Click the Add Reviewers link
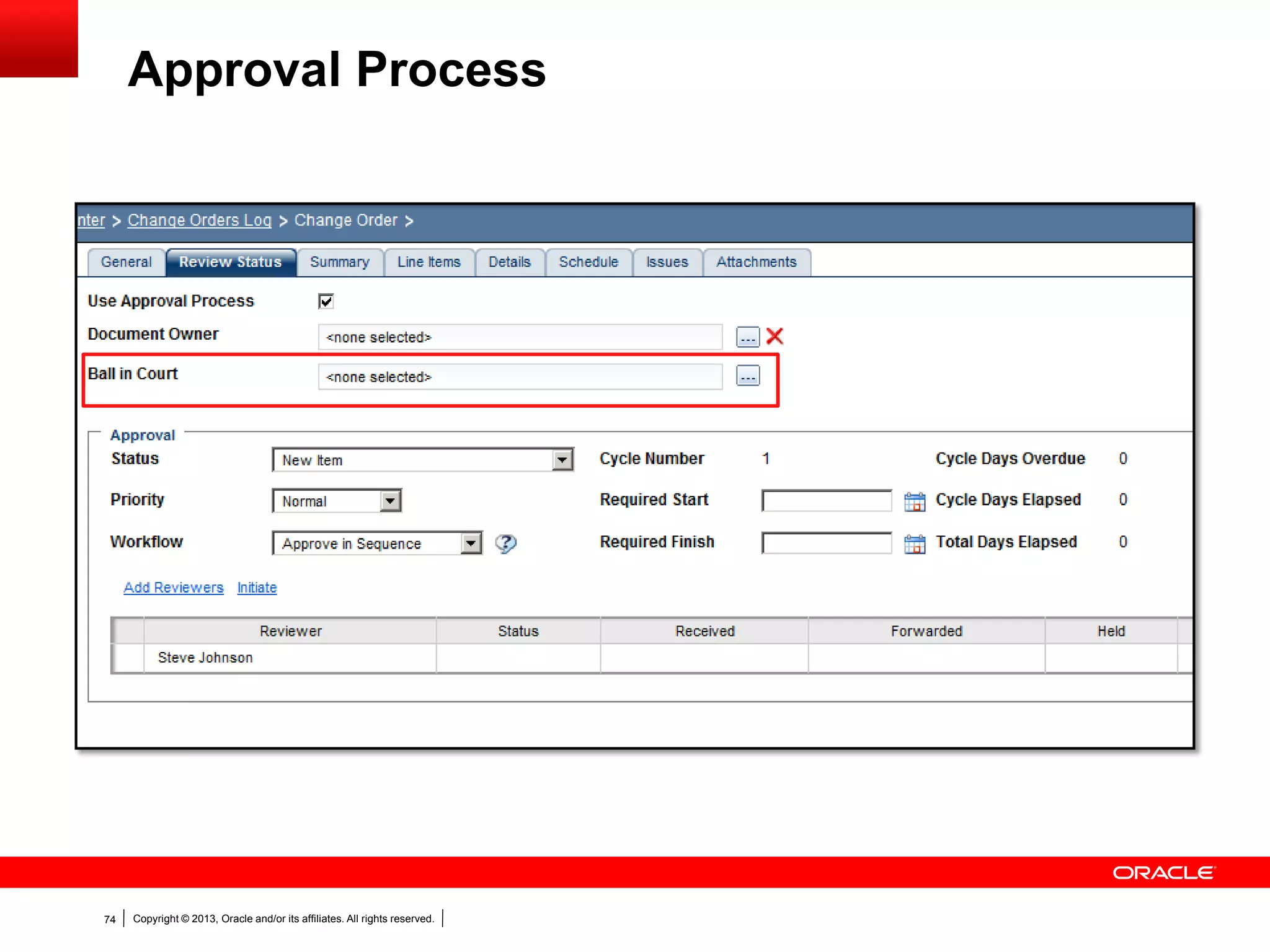The image size is (1270, 952). pos(173,588)
